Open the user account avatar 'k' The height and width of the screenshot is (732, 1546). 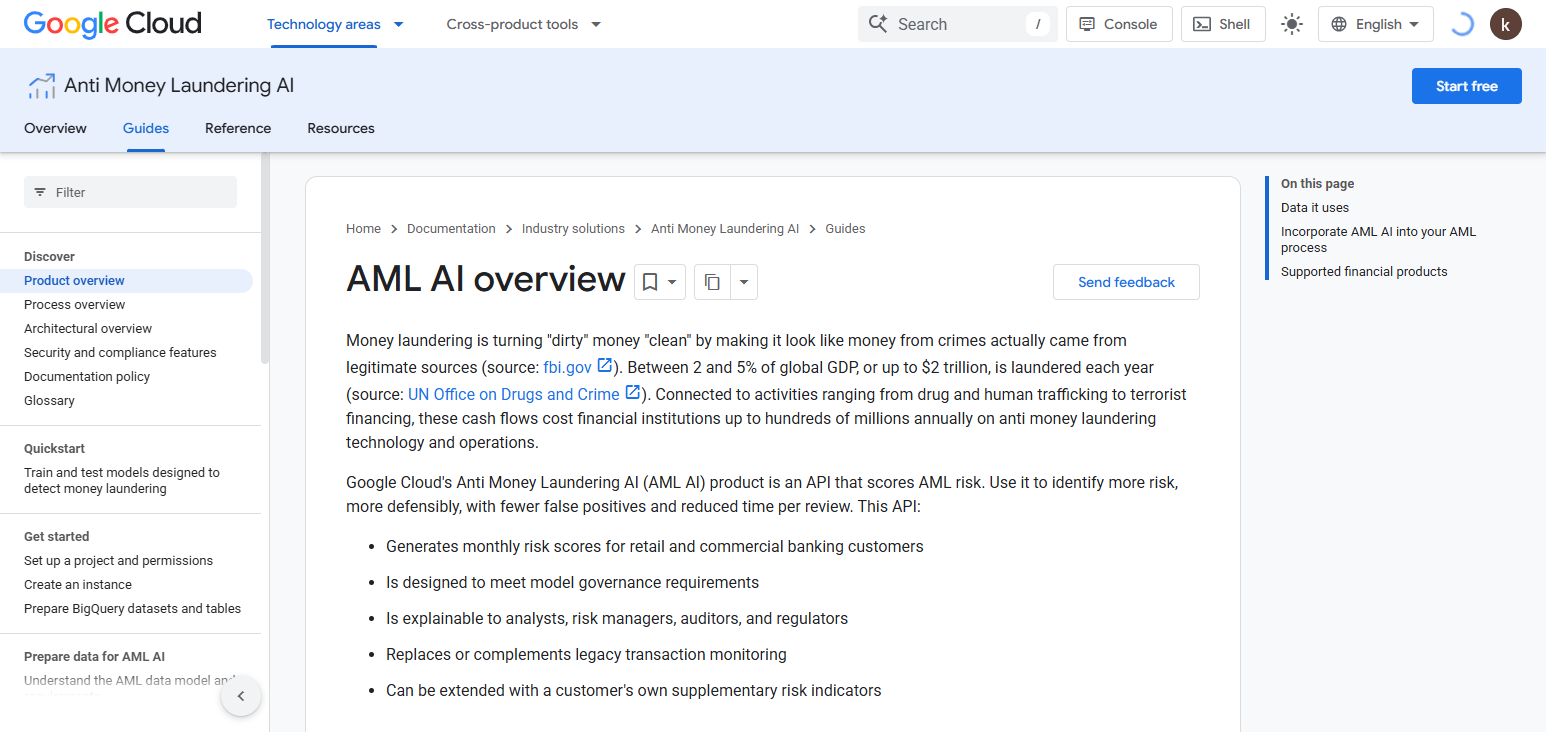pyautogui.click(x=1506, y=24)
